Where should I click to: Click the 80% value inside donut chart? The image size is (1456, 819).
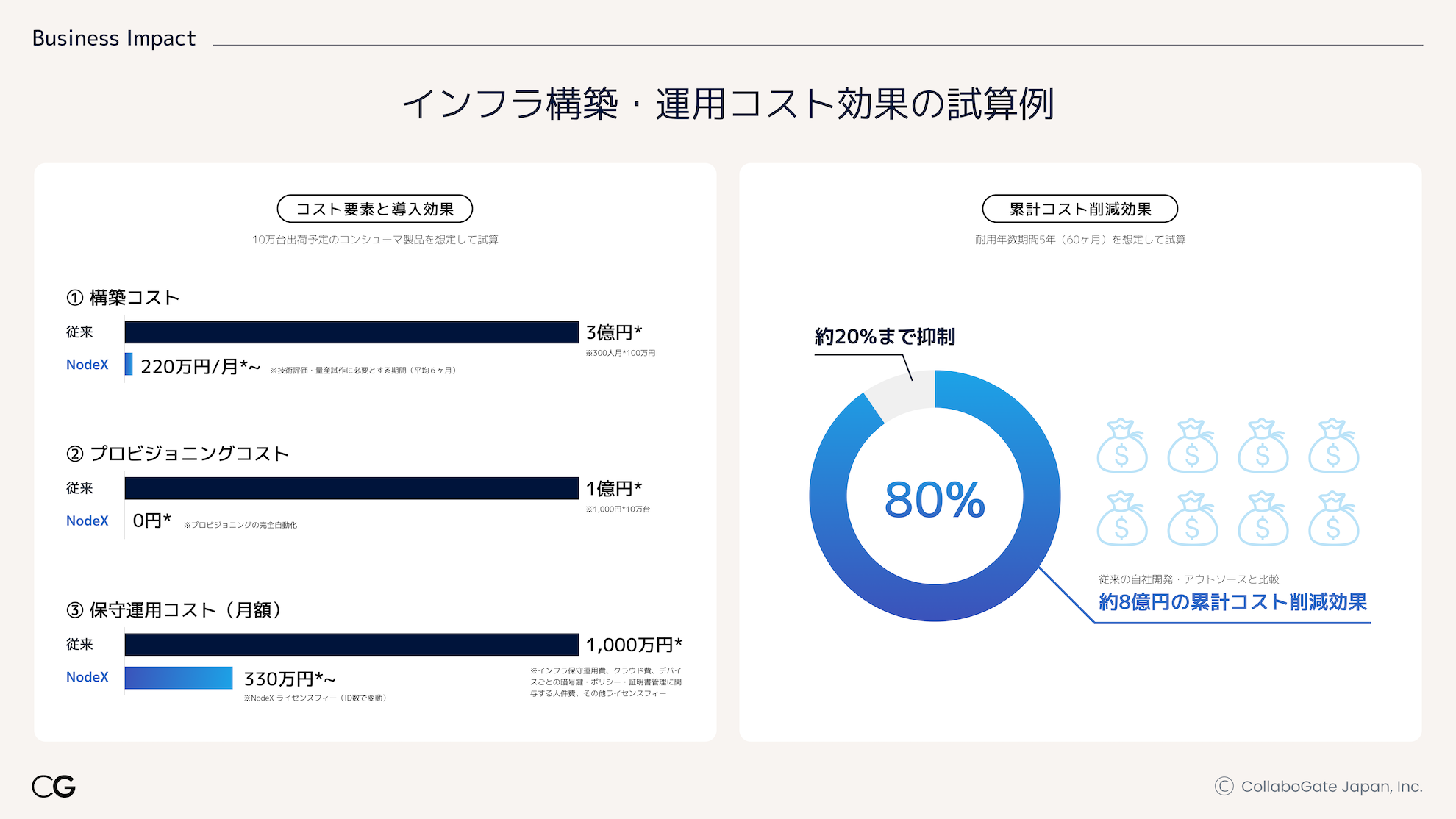pos(934,500)
